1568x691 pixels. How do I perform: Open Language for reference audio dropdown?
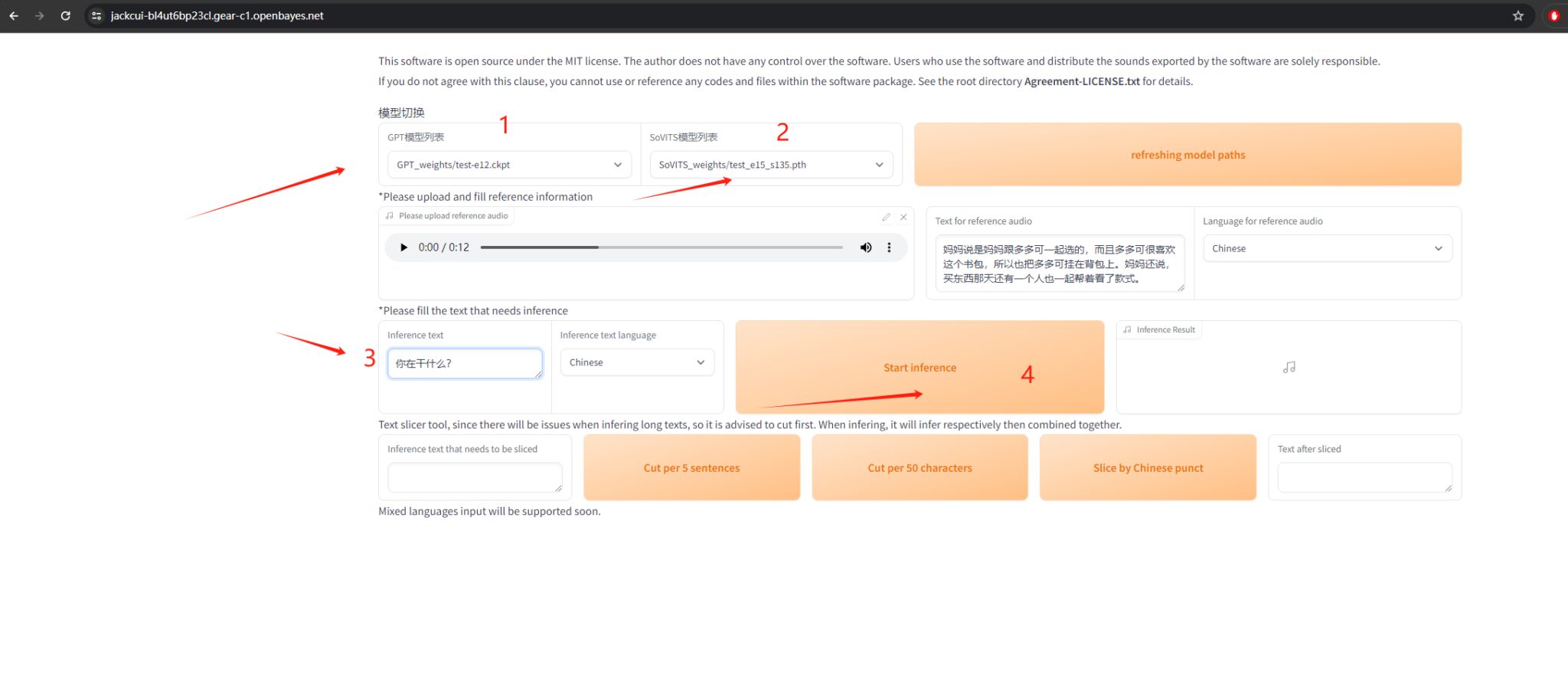[1327, 248]
